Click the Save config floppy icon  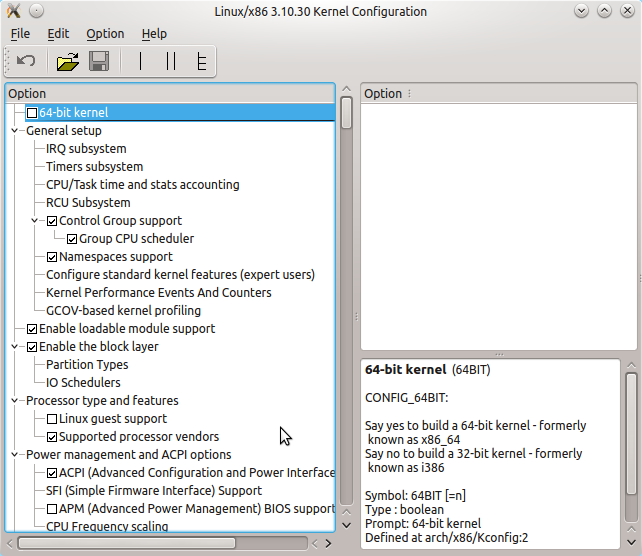99,62
